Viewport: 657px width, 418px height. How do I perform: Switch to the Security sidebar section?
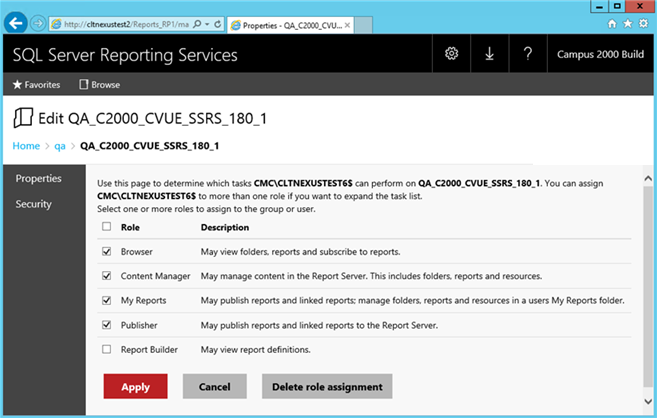pos(34,204)
